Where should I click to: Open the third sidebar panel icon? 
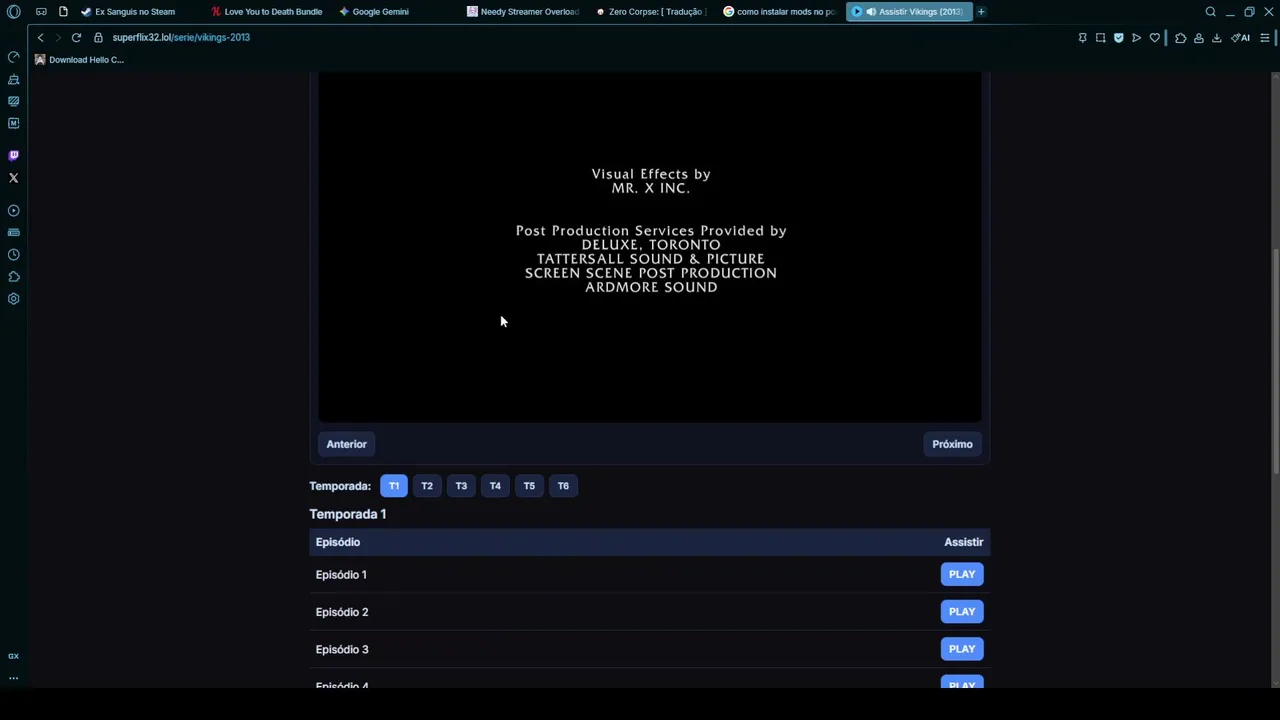tap(14, 101)
